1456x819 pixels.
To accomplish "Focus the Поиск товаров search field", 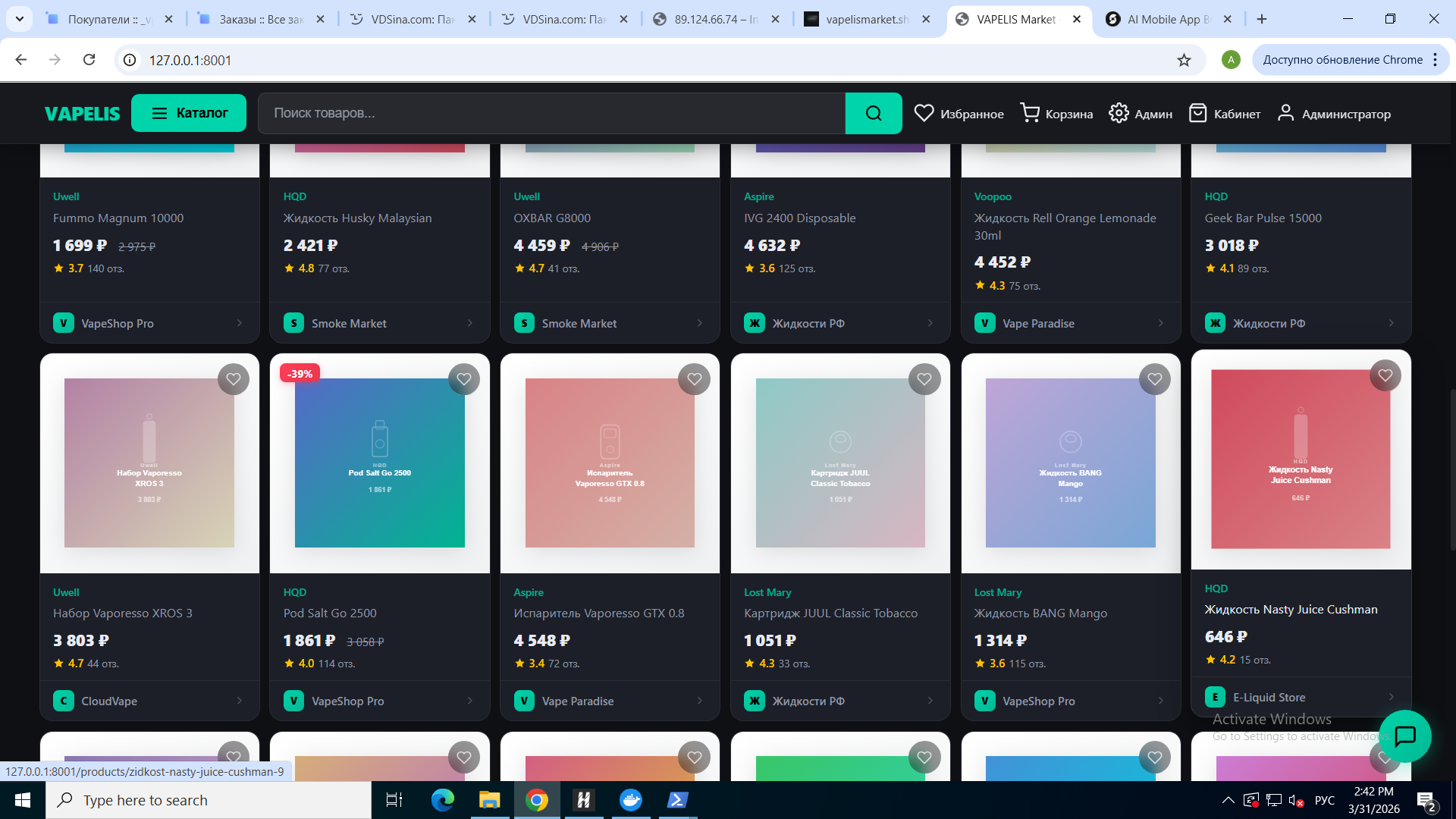I will pos(551,113).
